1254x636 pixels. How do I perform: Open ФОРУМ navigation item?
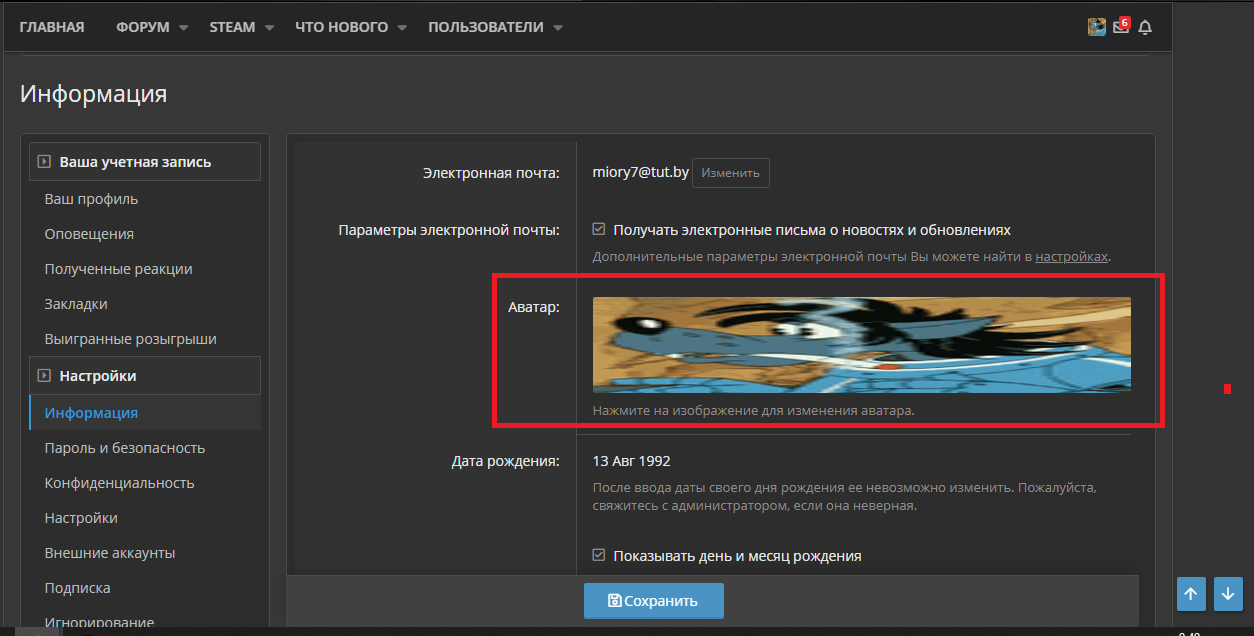(x=144, y=27)
